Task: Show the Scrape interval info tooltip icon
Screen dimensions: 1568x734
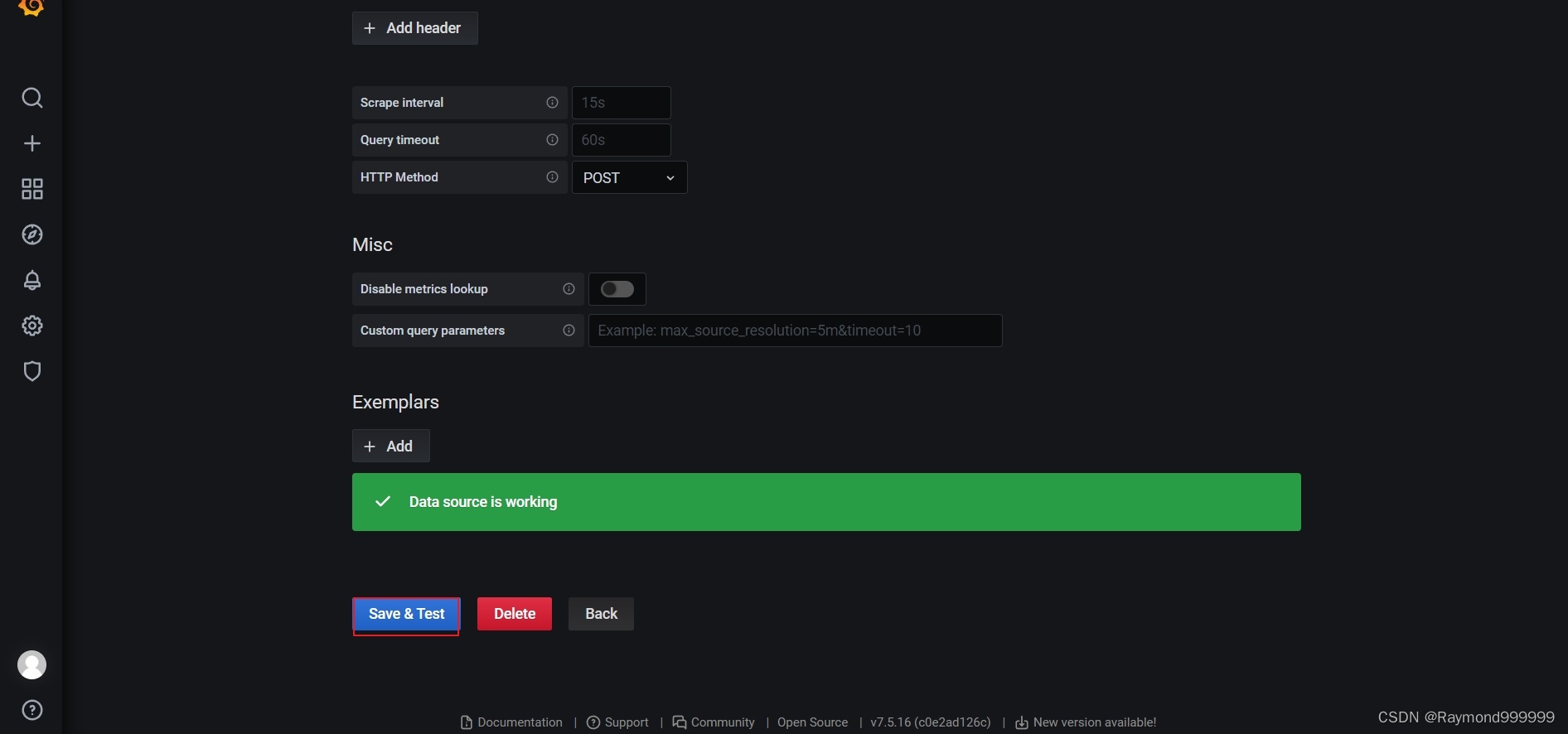Action: (x=552, y=103)
